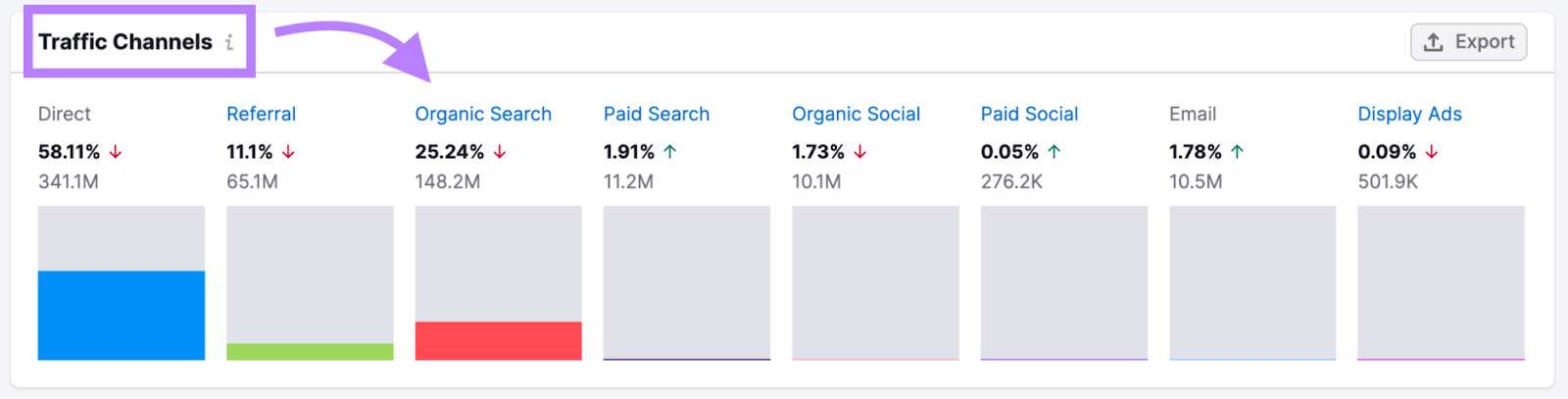Screen dimensions: 1568x399
Task: Click the 25.24% Organic Search value
Action: [450, 152]
